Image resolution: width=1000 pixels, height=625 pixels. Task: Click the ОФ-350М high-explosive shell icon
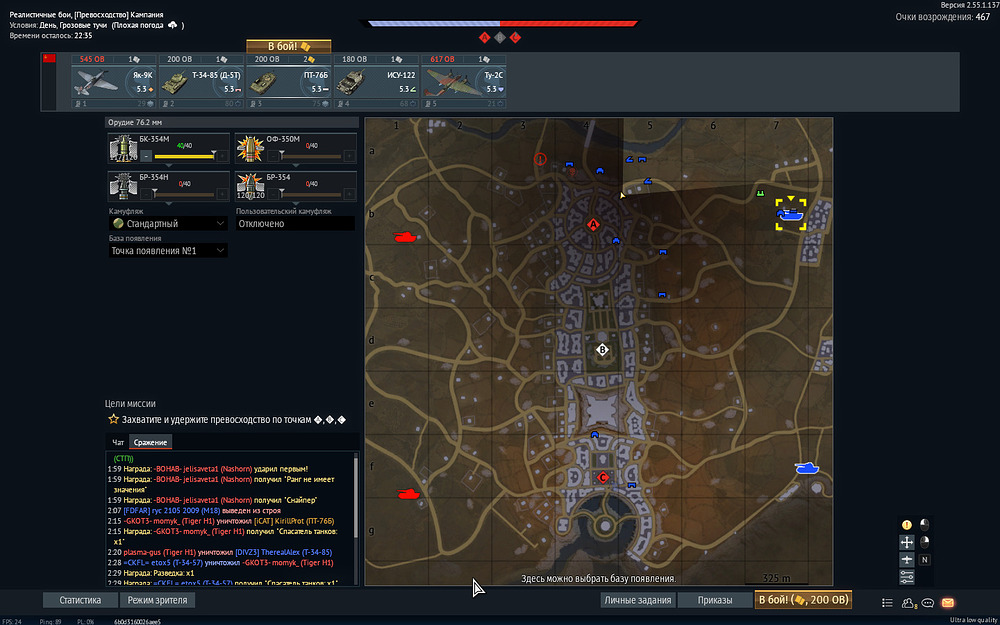[x=251, y=148]
